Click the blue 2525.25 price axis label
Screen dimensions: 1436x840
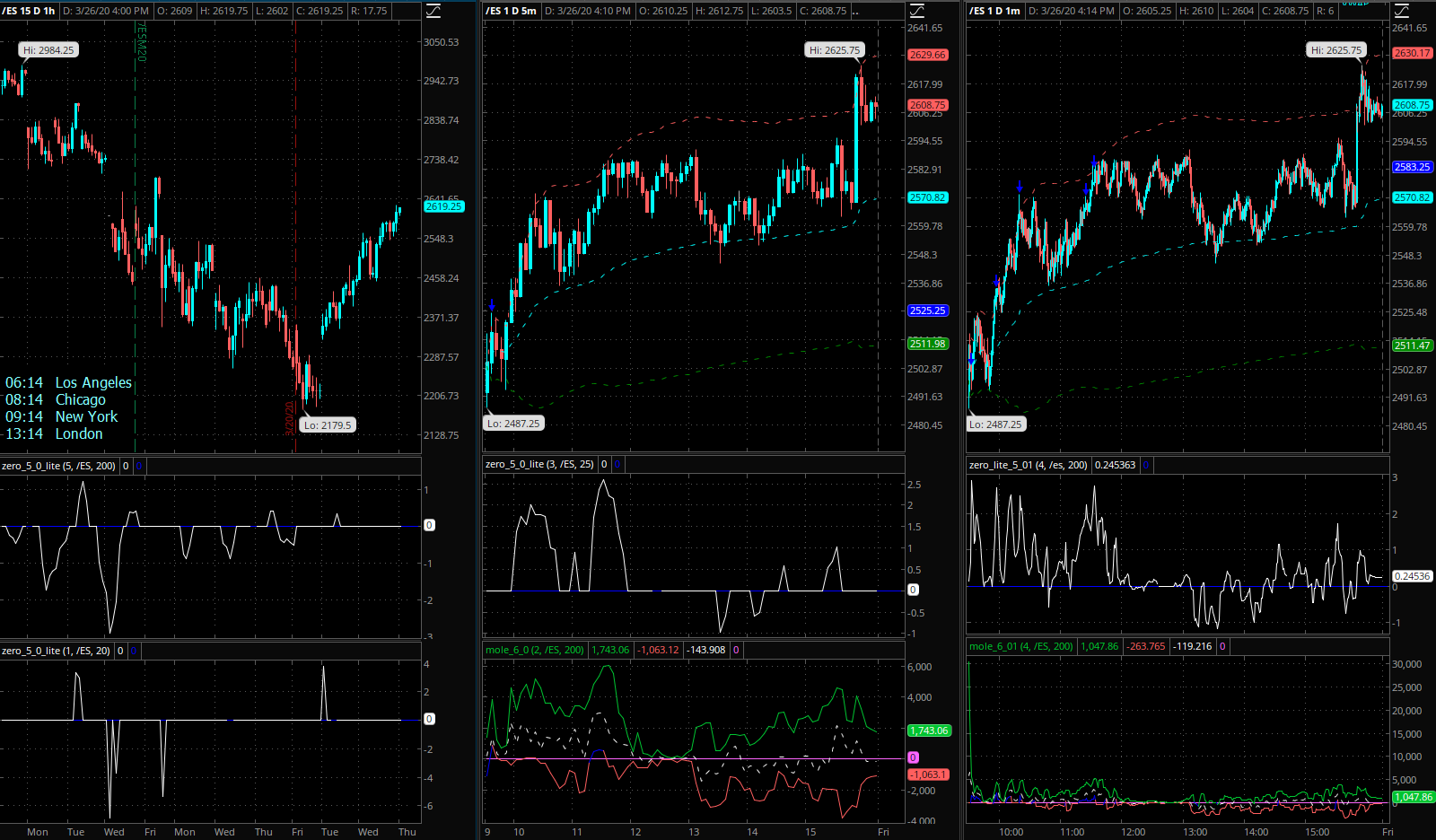[x=927, y=311]
